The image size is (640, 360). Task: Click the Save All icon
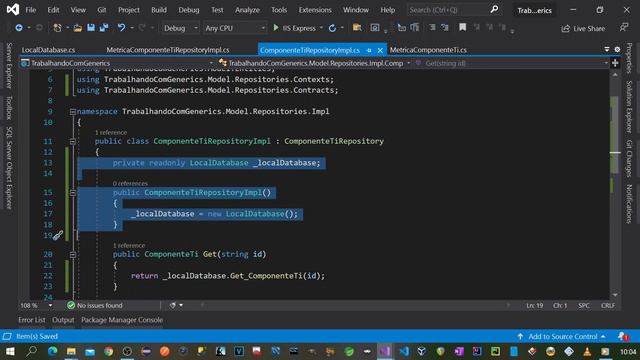pyautogui.click(x=104, y=27)
